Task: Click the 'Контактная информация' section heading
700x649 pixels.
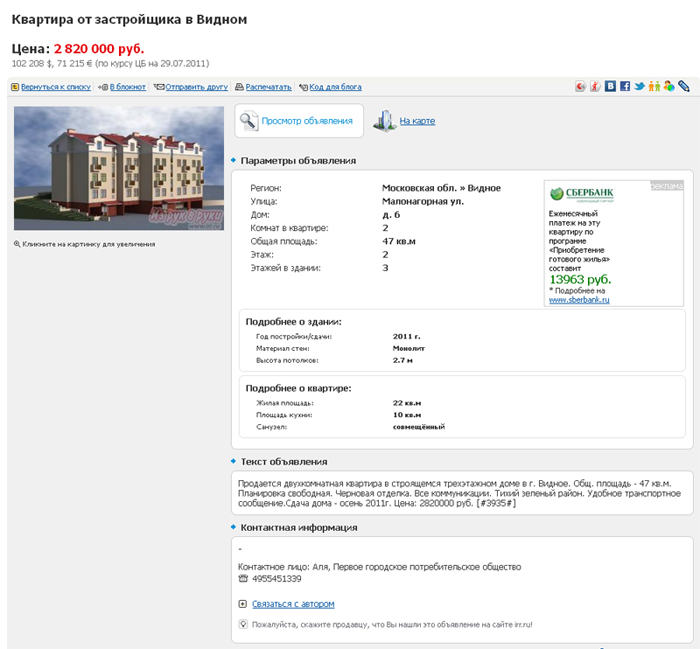Action: [x=299, y=528]
